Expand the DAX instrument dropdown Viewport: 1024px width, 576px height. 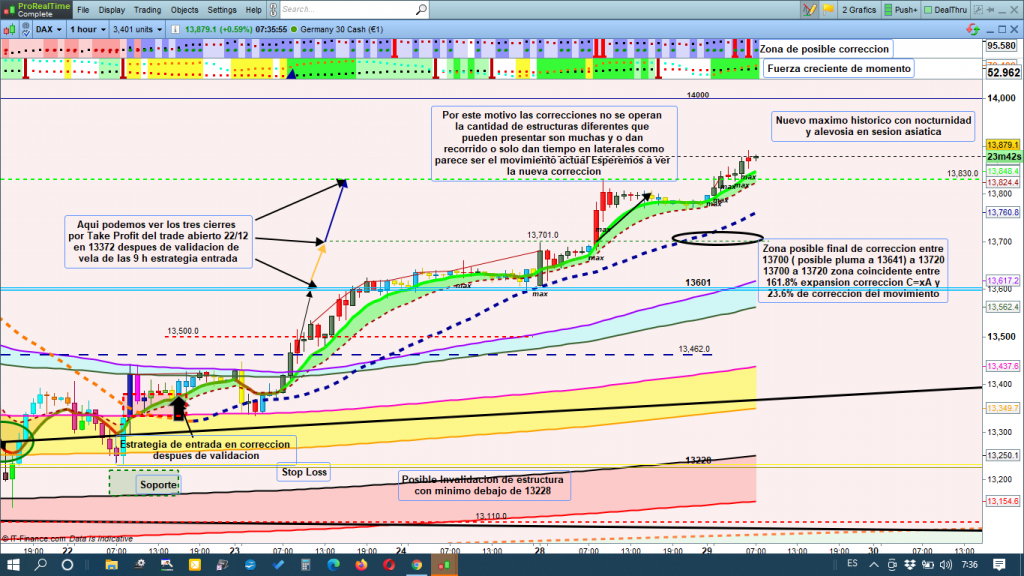(50, 29)
